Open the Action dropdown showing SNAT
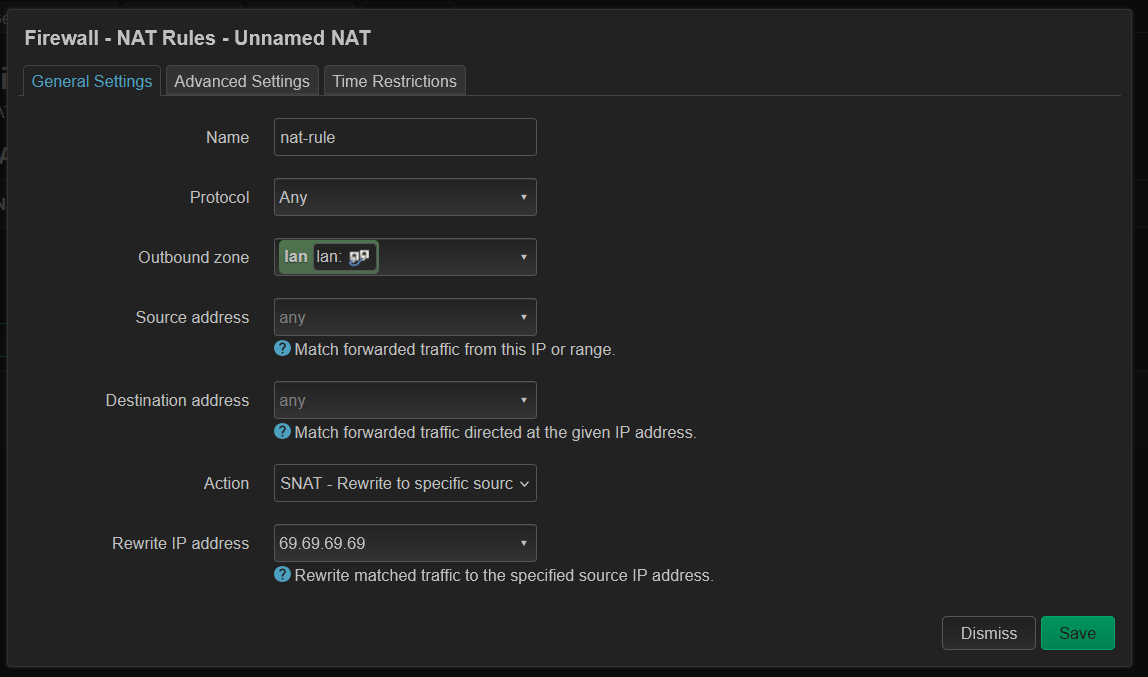 pos(405,483)
